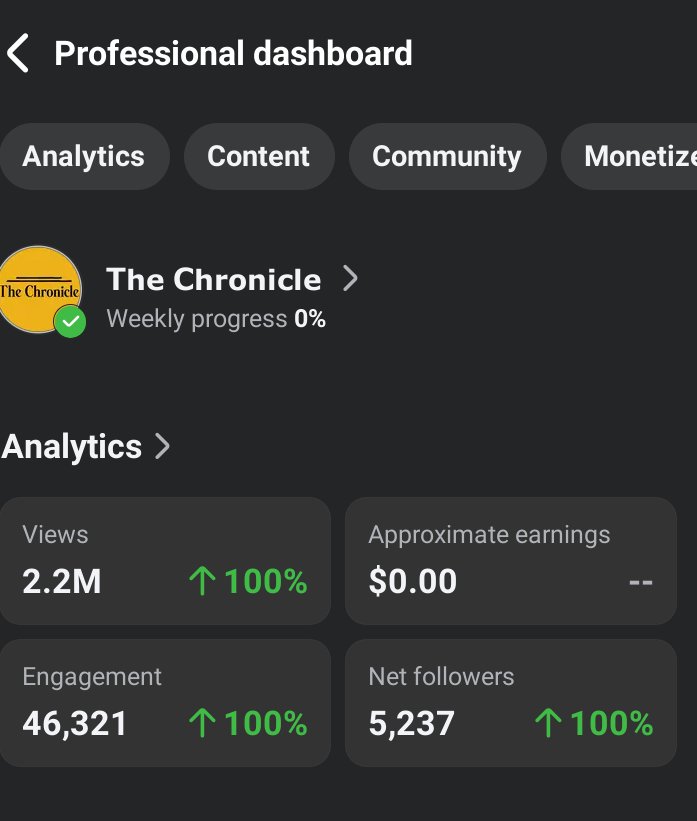
Task: Switch to the Community tab
Action: coord(447,156)
